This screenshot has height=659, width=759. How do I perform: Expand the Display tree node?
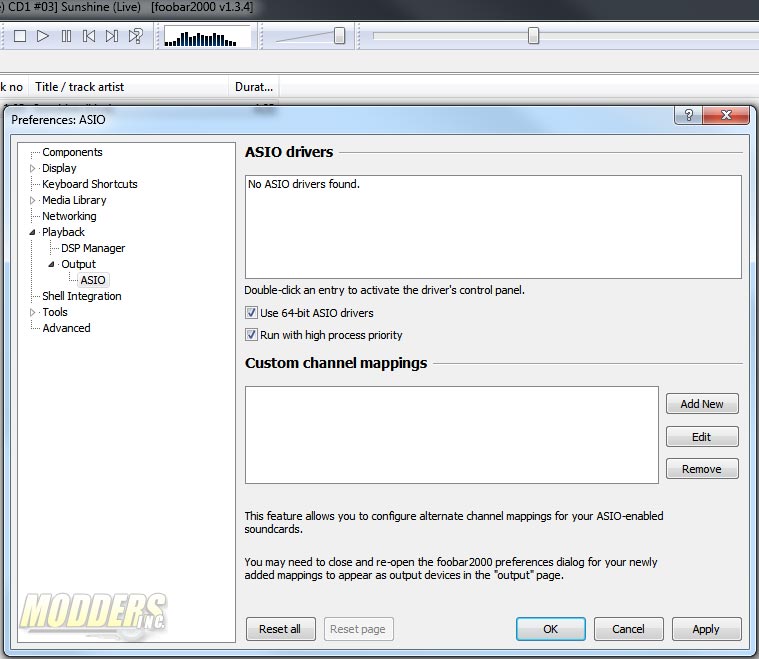[x=32, y=168]
